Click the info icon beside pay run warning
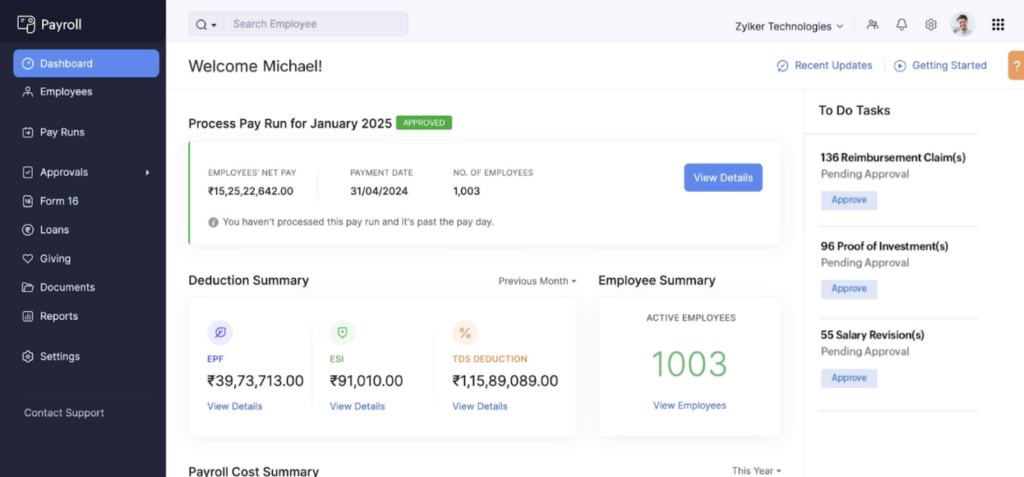This screenshot has width=1024, height=477. [213, 222]
